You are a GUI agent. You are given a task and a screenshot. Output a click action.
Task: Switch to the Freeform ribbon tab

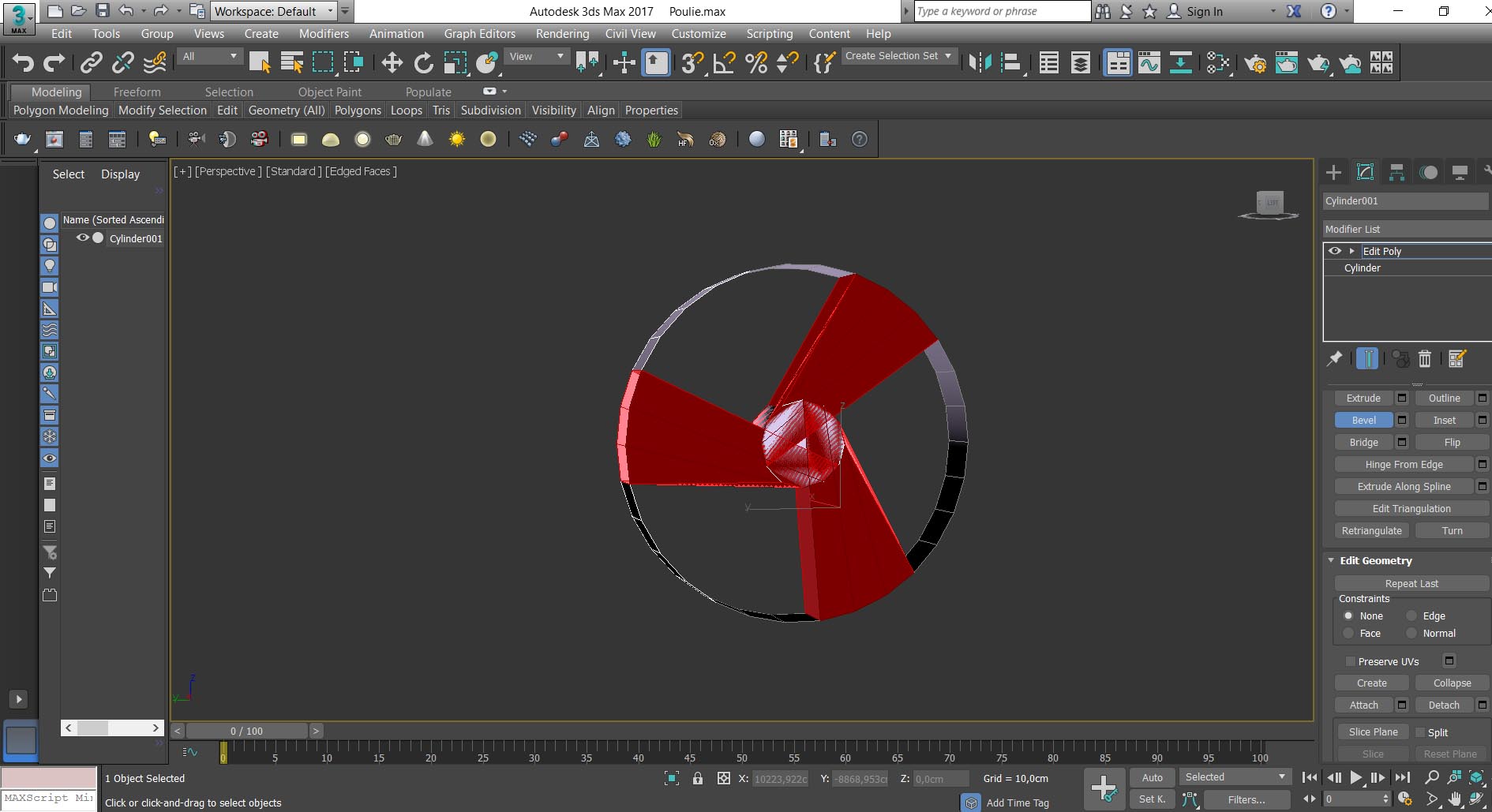[x=137, y=92]
